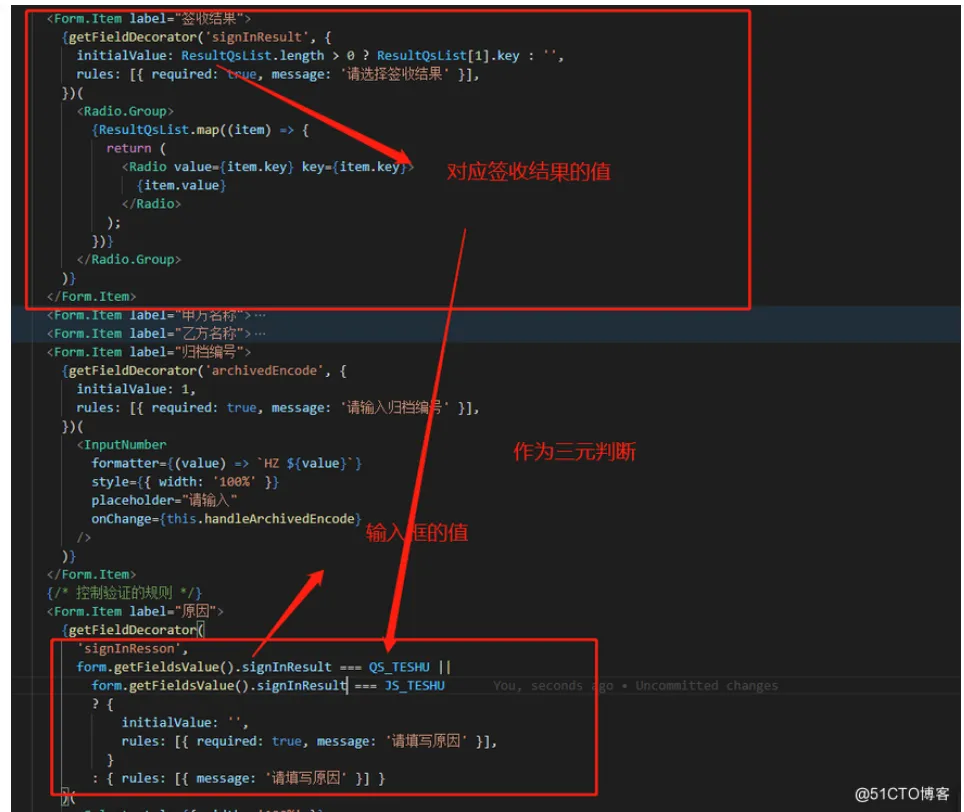964x812 pixels.
Task: Click the formatter={(value) => line
Action: click(226, 463)
